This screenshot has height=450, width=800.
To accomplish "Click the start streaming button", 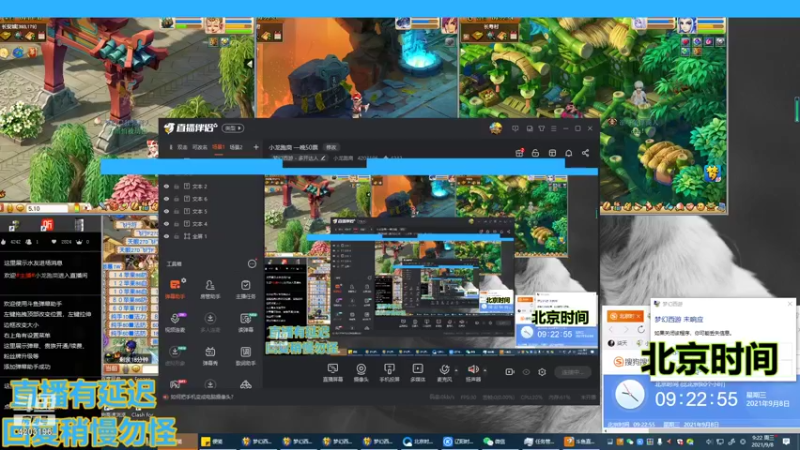I will point(572,372).
